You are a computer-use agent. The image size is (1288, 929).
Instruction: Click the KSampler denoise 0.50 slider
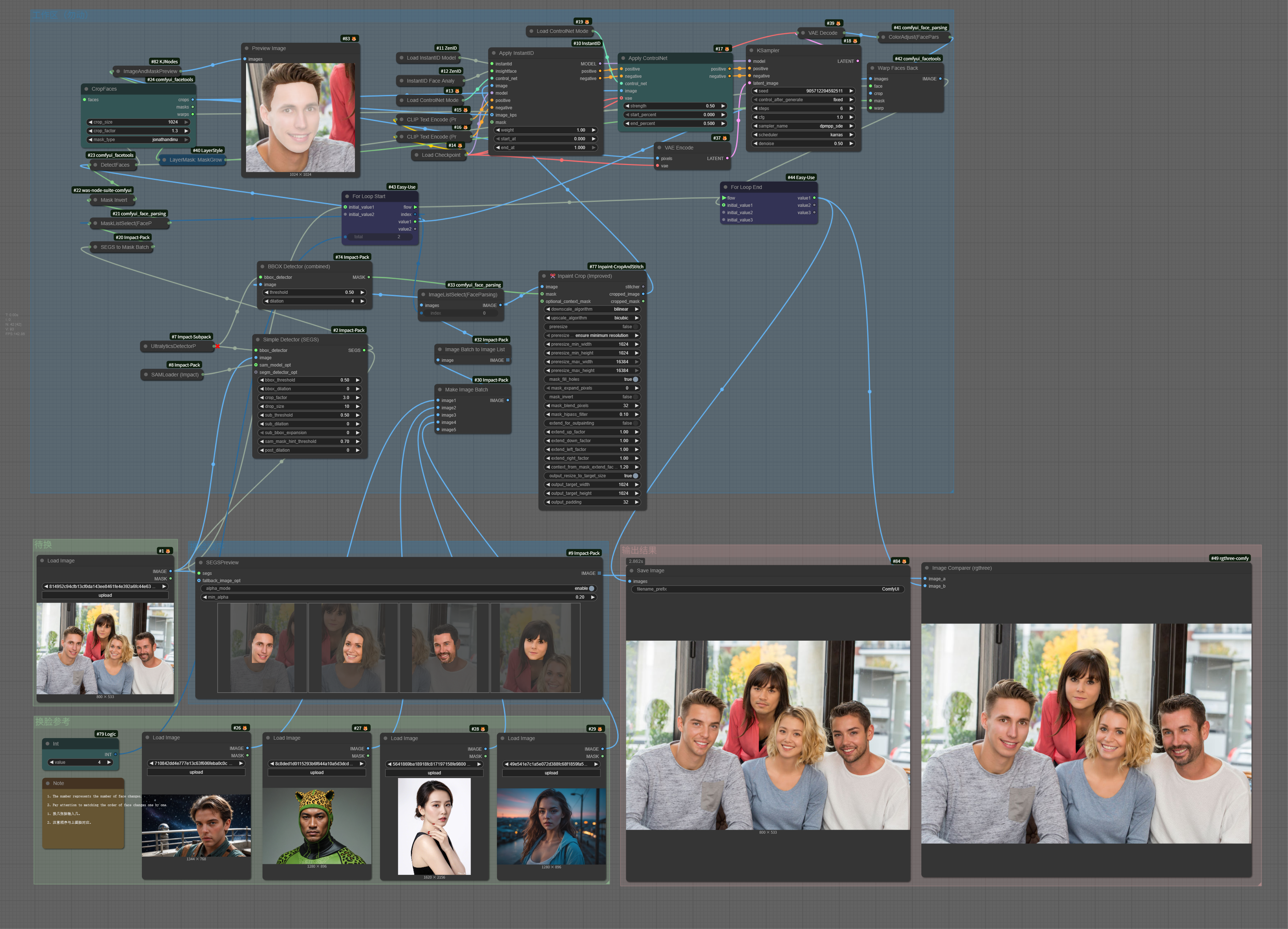[803, 144]
